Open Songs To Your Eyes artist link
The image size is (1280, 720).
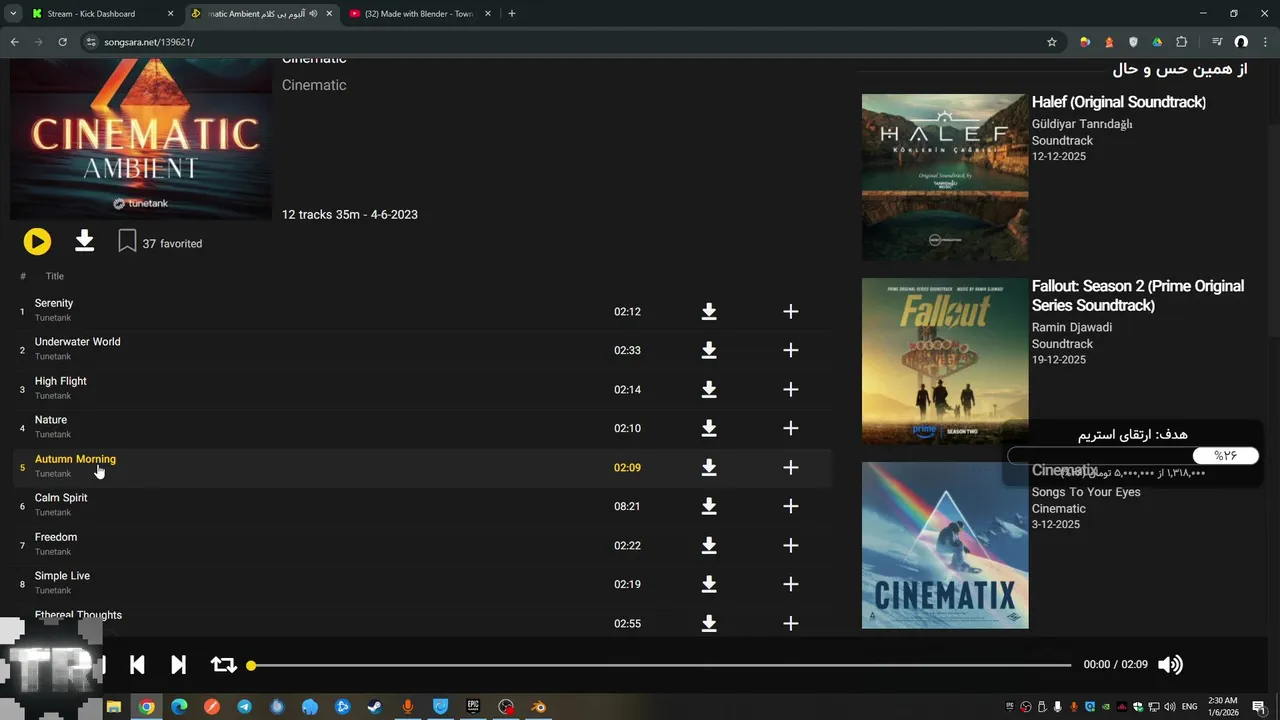(1086, 492)
